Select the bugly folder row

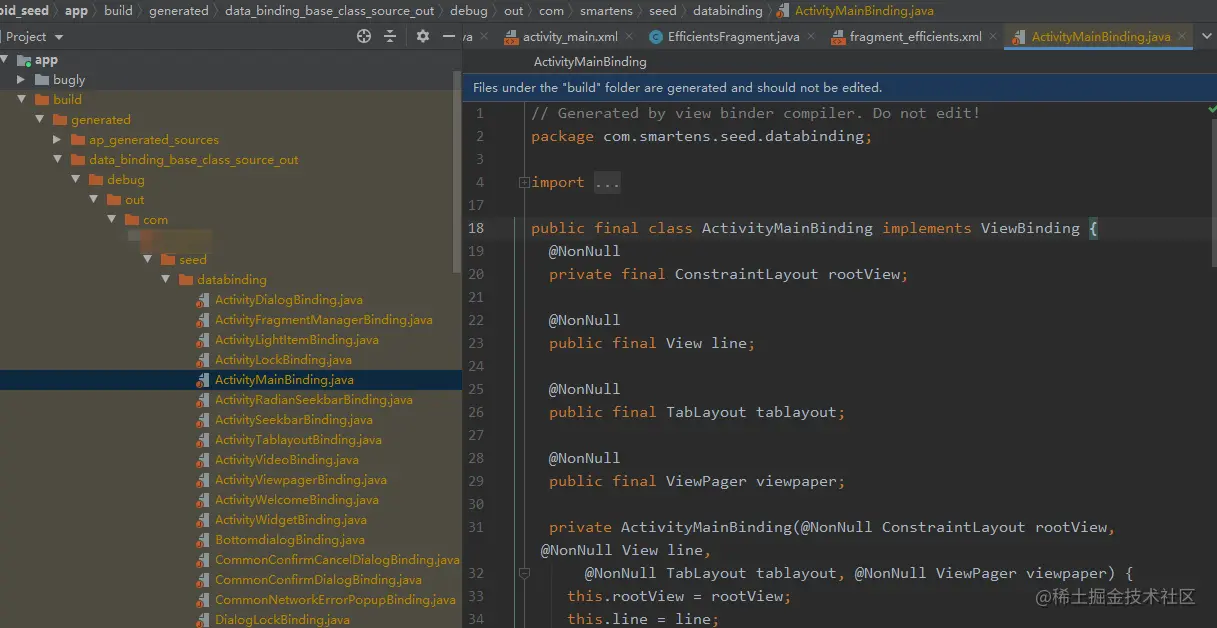(x=230, y=80)
